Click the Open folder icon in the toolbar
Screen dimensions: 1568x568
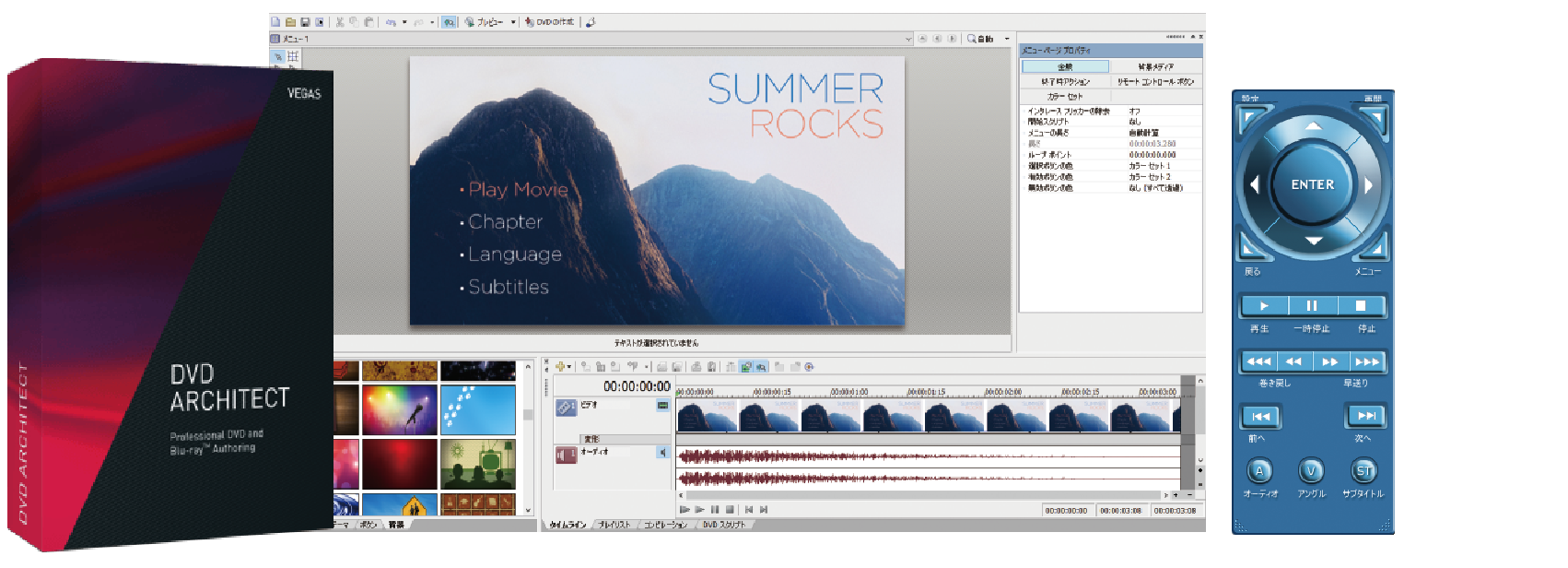(290, 22)
